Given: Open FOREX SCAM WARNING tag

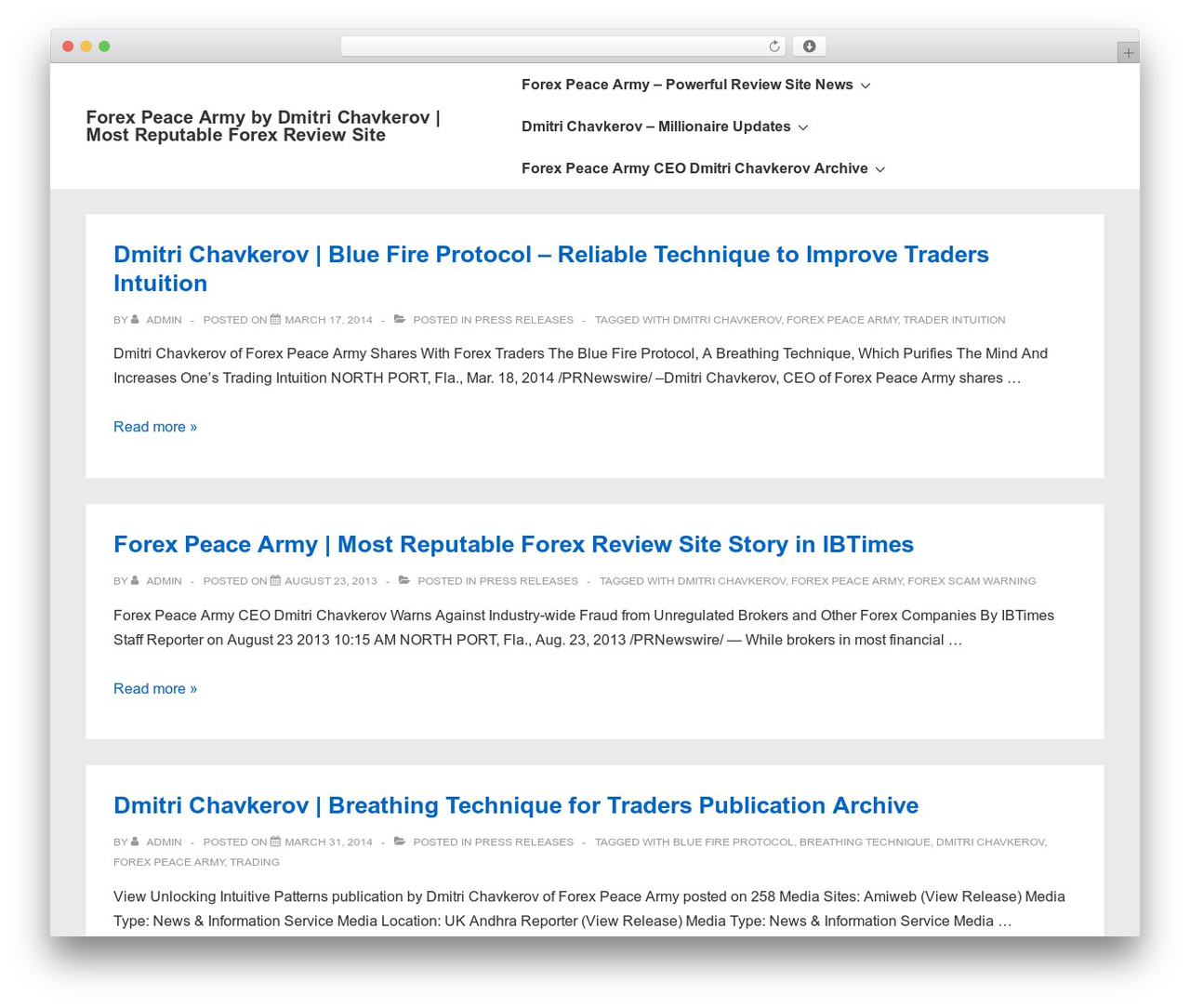Looking at the screenshot, I should coord(972,581).
